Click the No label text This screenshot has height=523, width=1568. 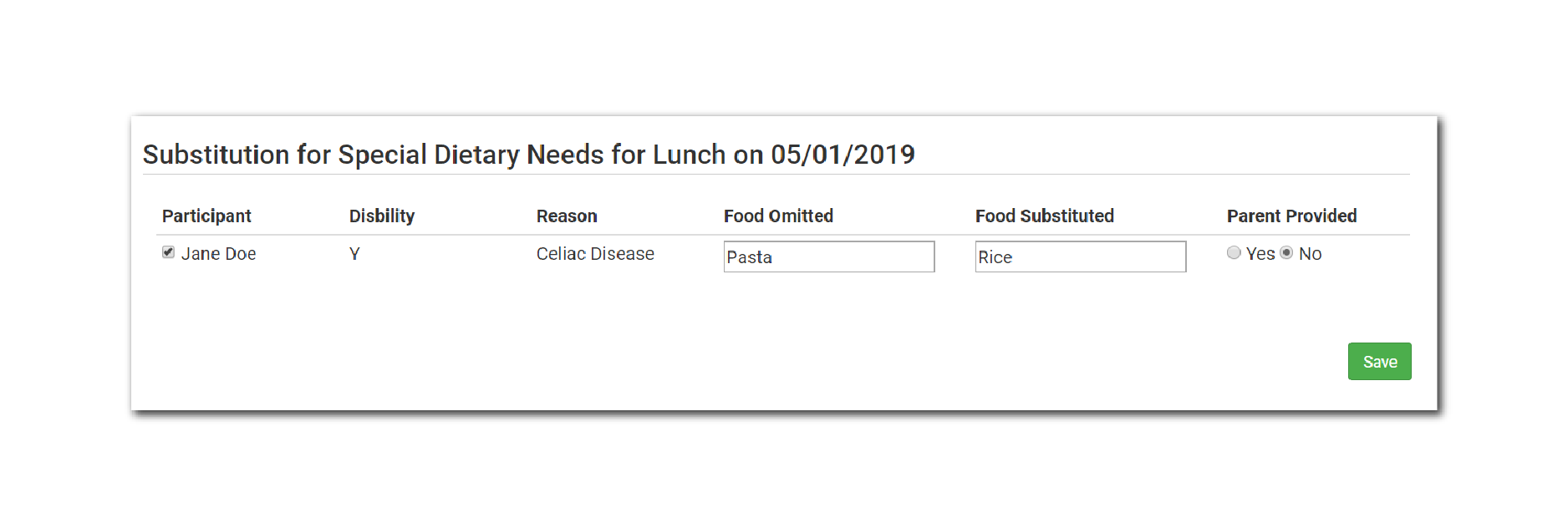[x=1310, y=254]
